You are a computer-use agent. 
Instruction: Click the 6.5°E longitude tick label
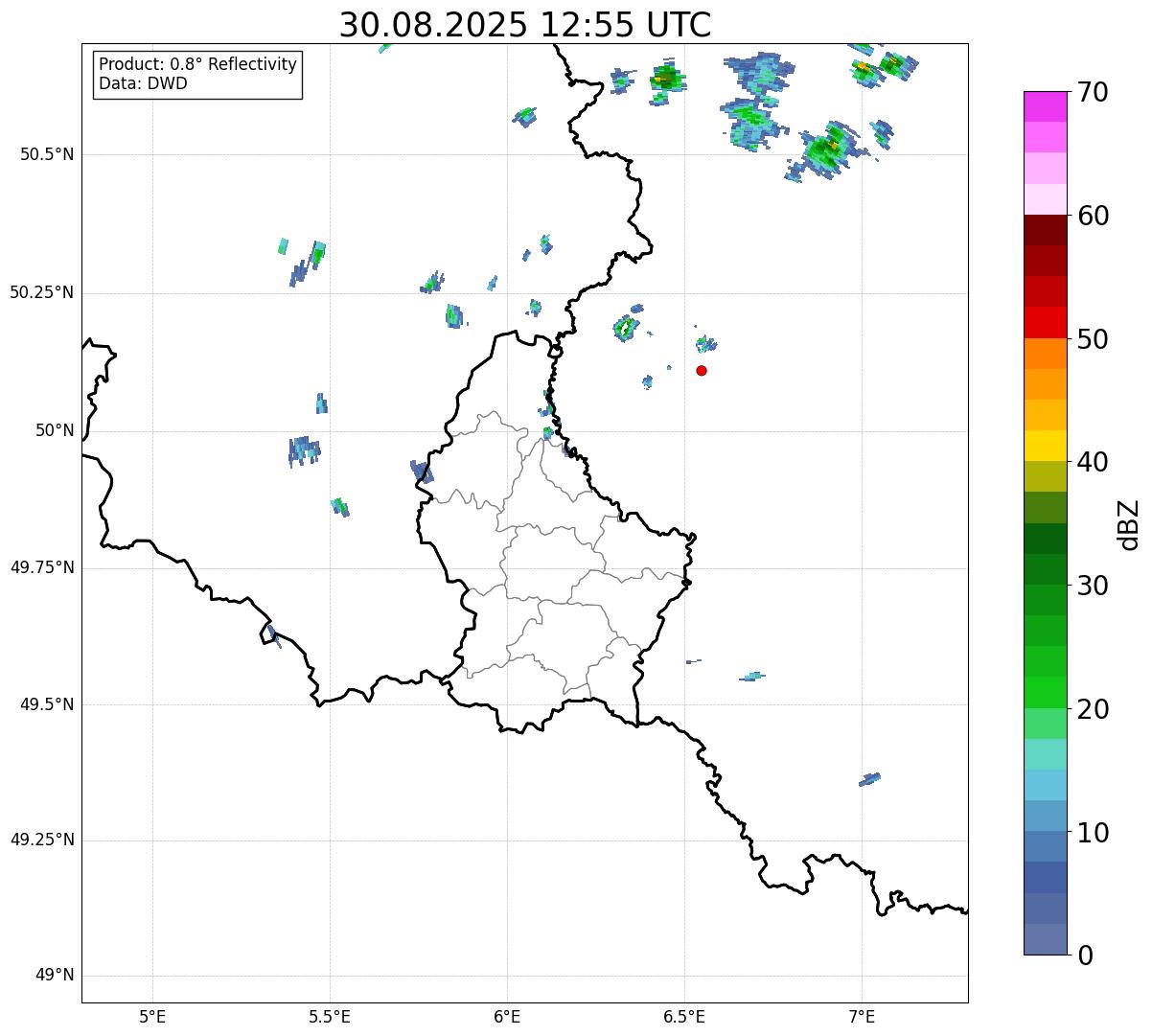pos(684,1016)
